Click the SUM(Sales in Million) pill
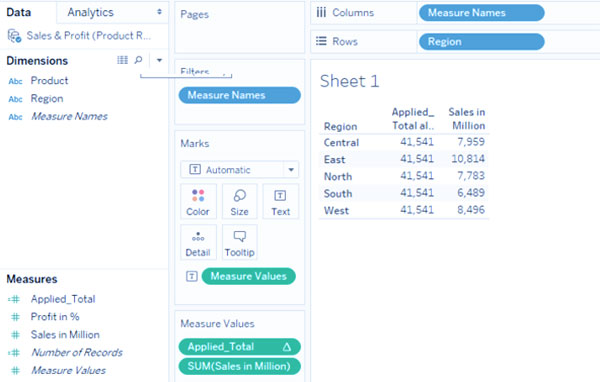The height and width of the screenshot is (382, 600). (240, 366)
